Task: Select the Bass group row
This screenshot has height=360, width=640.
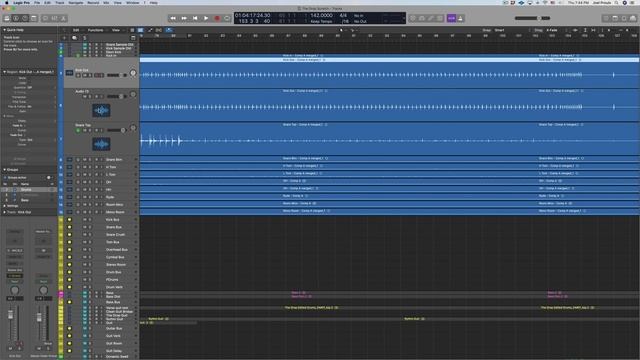Action: coord(29,200)
